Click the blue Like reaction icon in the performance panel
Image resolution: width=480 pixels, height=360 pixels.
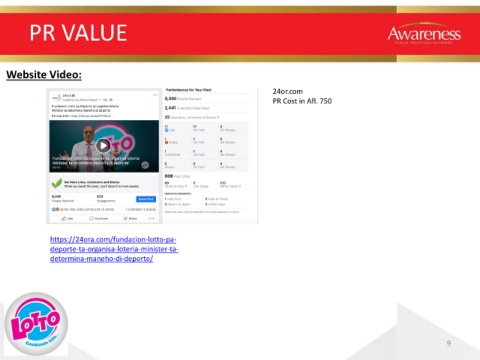(x=167, y=130)
